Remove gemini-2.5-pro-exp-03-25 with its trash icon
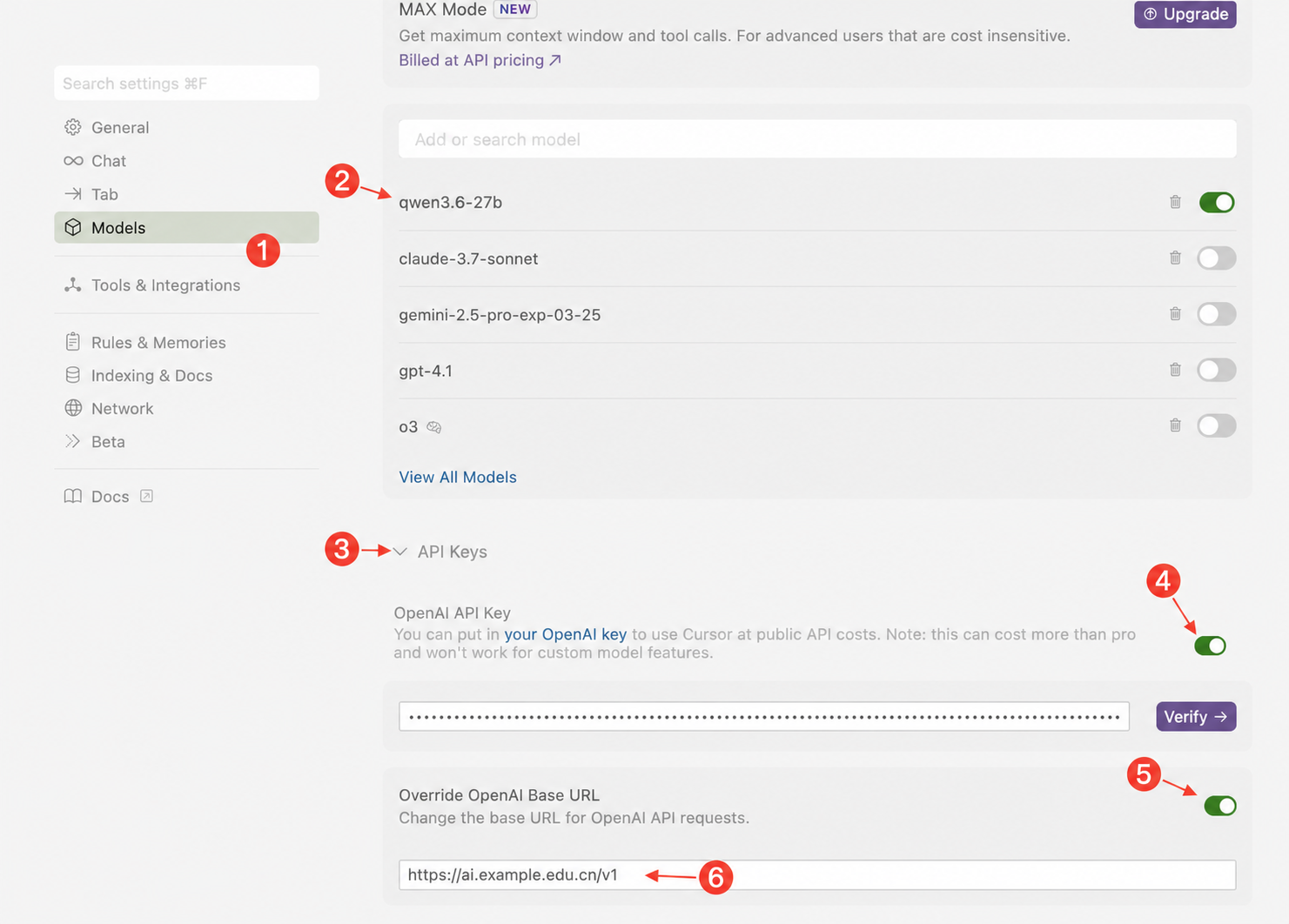 (x=1175, y=313)
